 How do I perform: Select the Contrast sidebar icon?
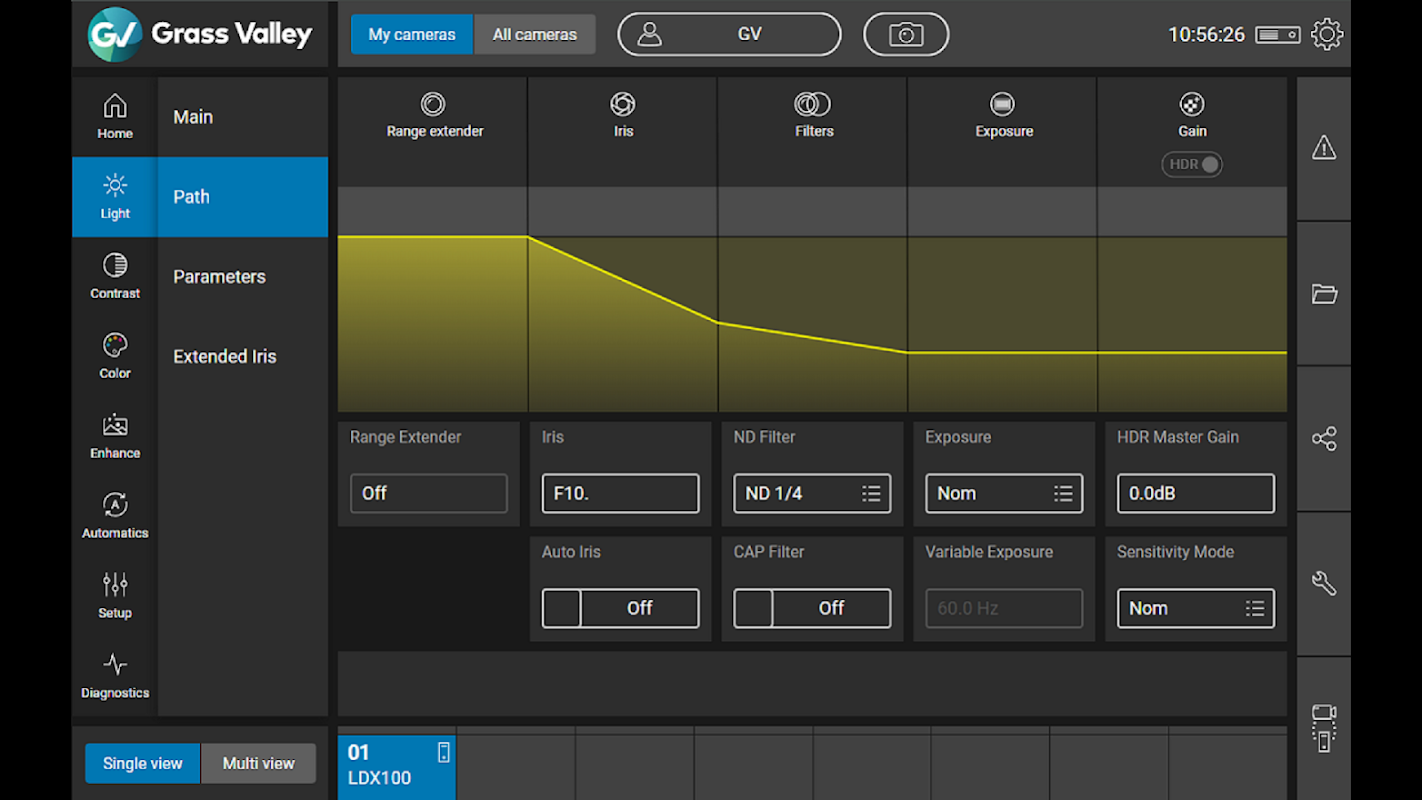[115, 276]
